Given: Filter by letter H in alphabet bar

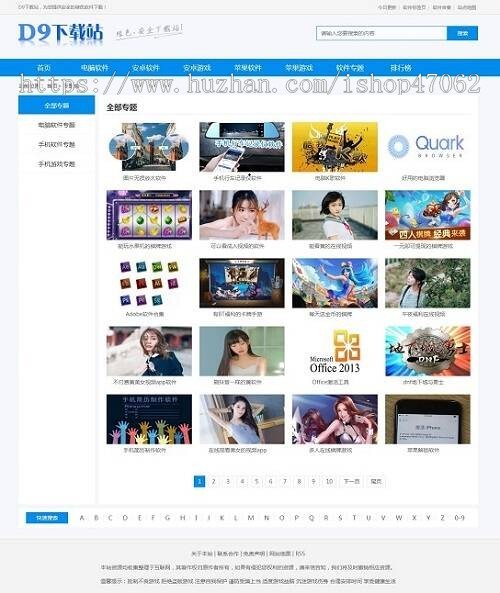Looking at the screenshot, I should [x=183, y=518].
